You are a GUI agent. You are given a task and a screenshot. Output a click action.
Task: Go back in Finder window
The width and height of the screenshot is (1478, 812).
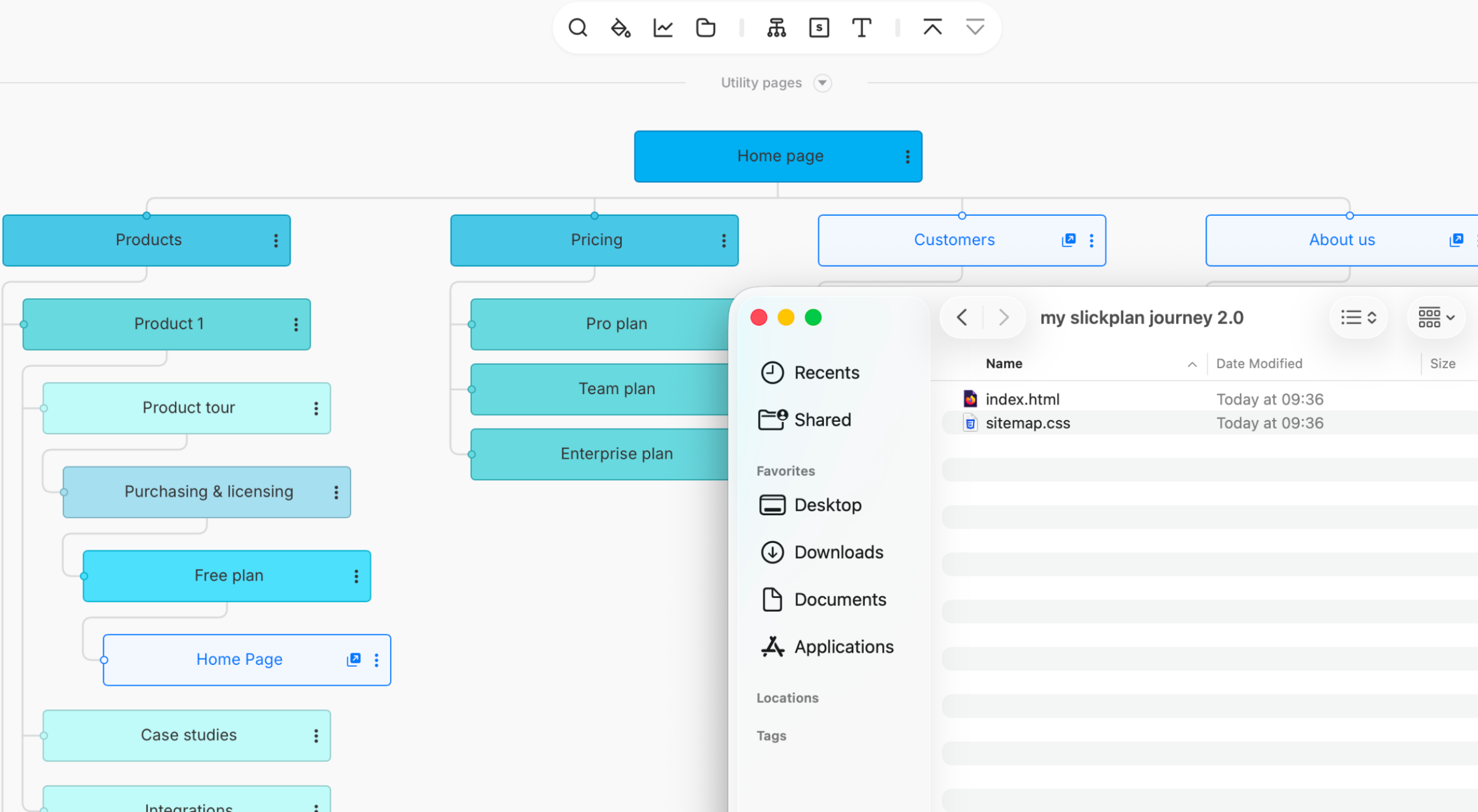tap(962, 317)
